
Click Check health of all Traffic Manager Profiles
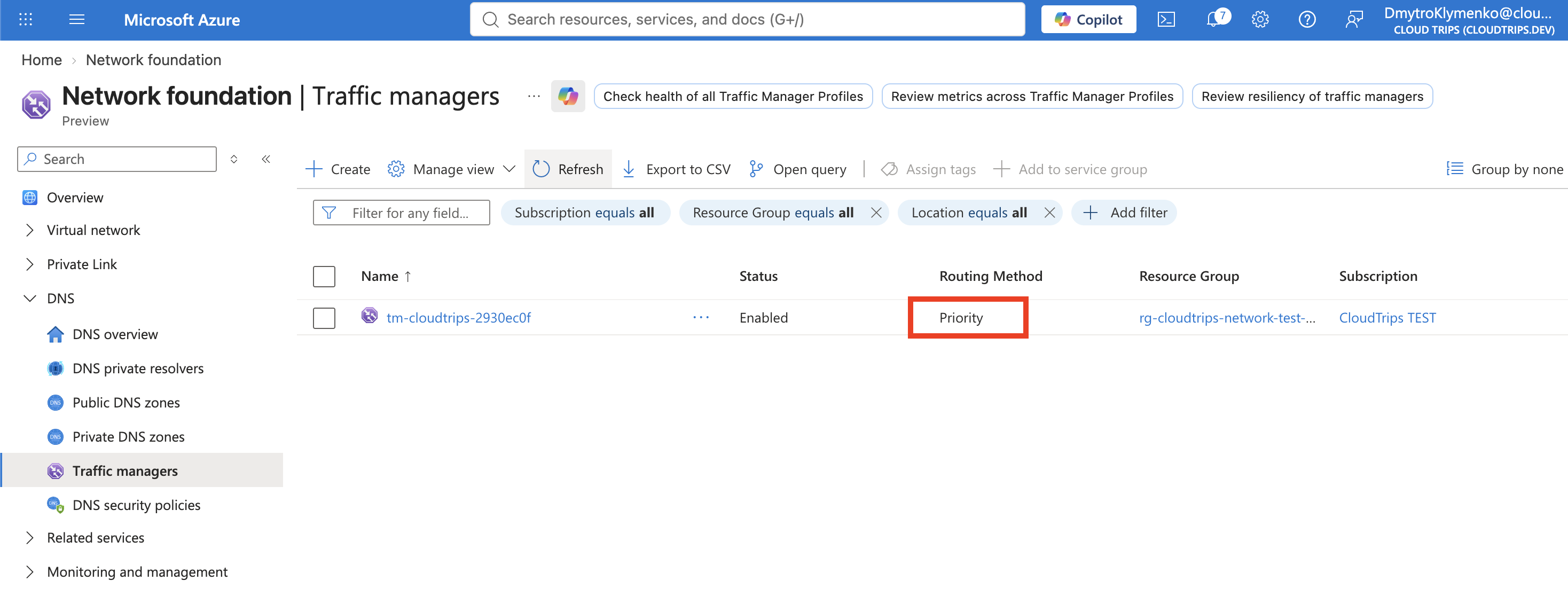[x=733, y=96]
